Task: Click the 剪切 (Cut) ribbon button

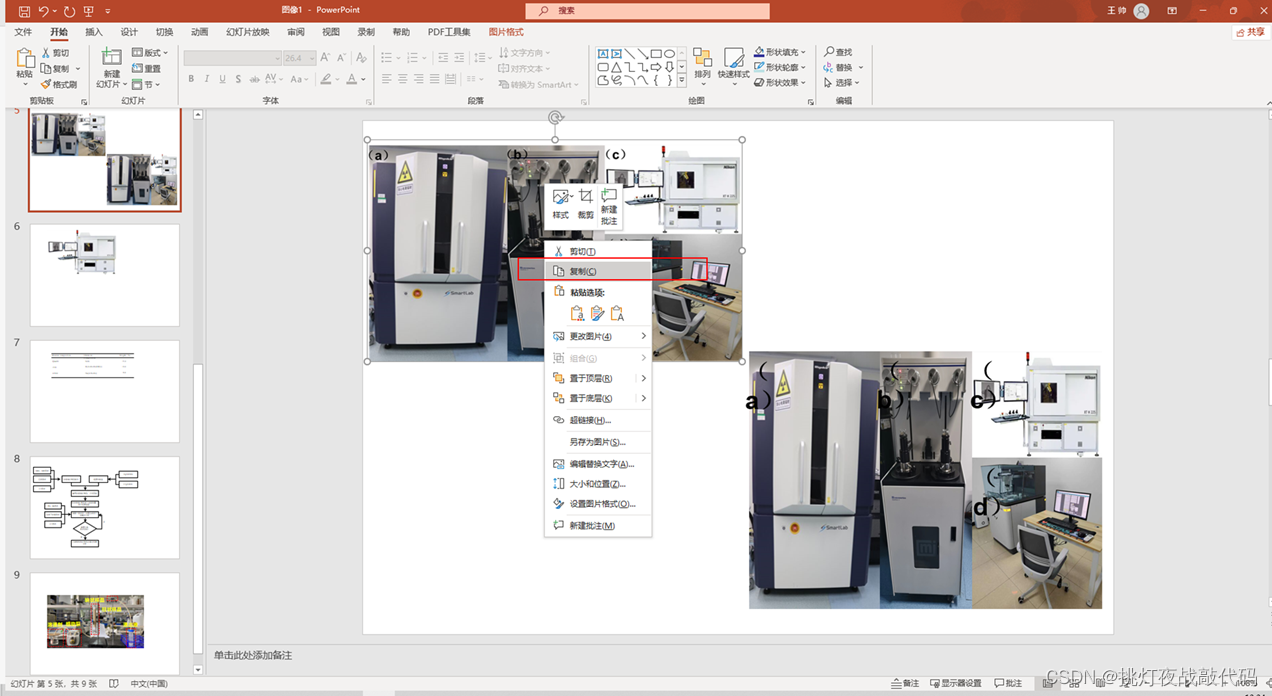Action: pos(56,53)
